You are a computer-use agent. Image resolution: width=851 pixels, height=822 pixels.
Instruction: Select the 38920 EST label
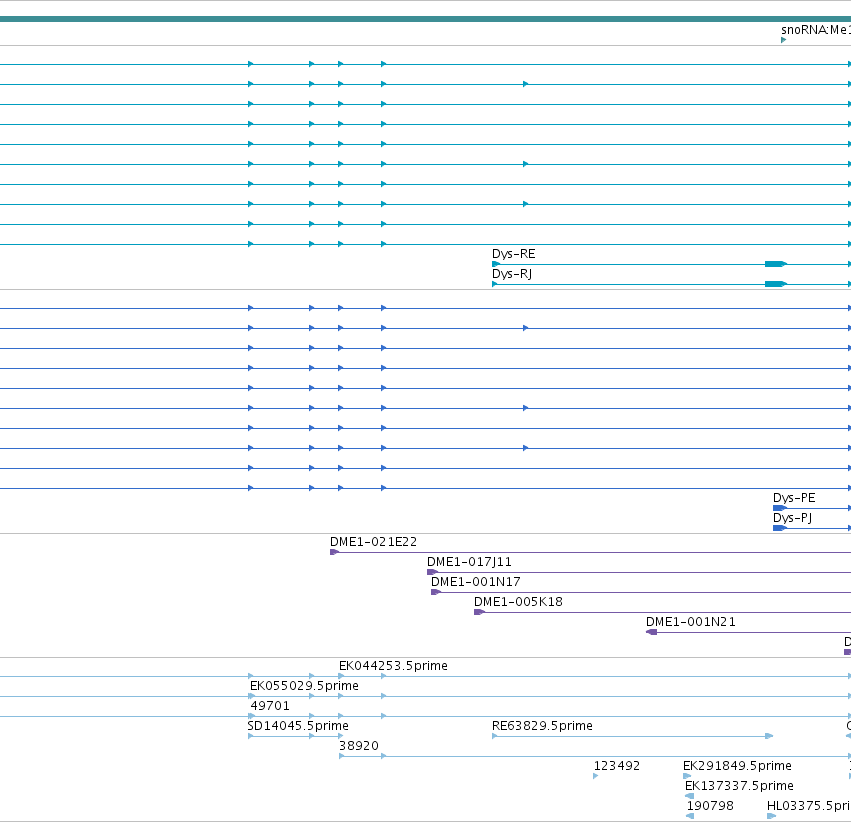[359, 747]
